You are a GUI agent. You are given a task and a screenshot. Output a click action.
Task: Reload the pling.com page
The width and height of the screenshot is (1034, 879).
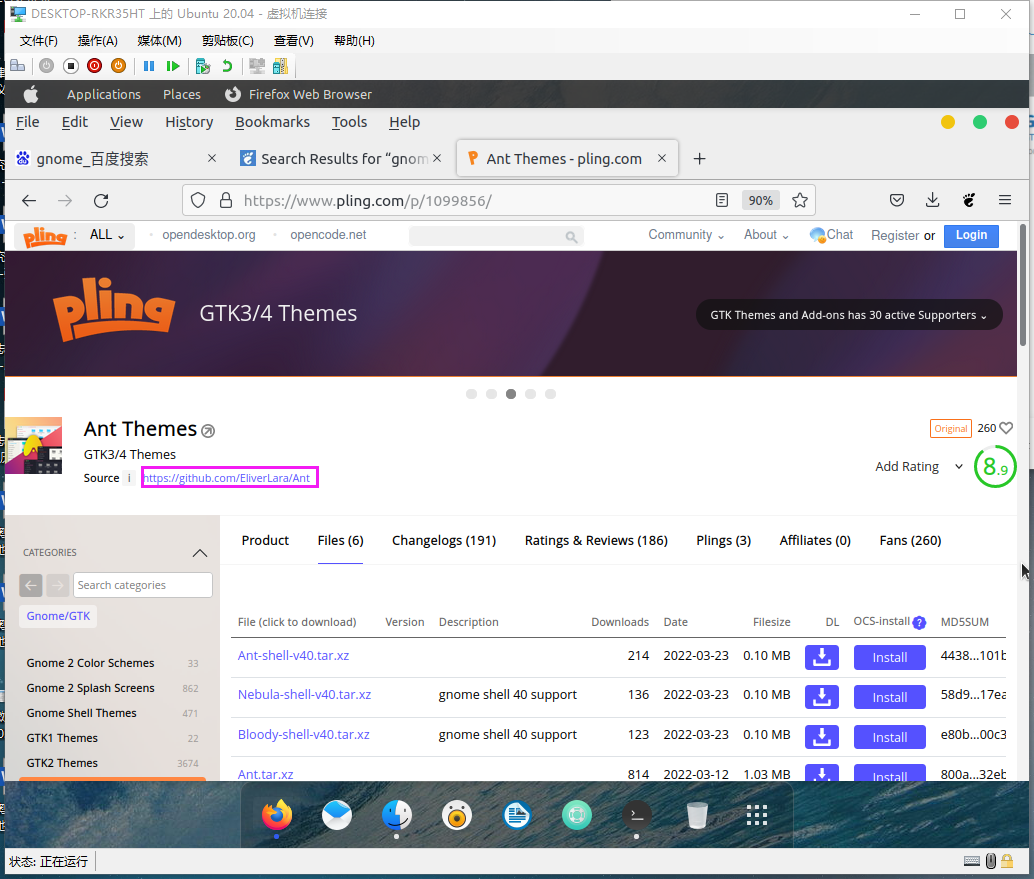point(101,200)
